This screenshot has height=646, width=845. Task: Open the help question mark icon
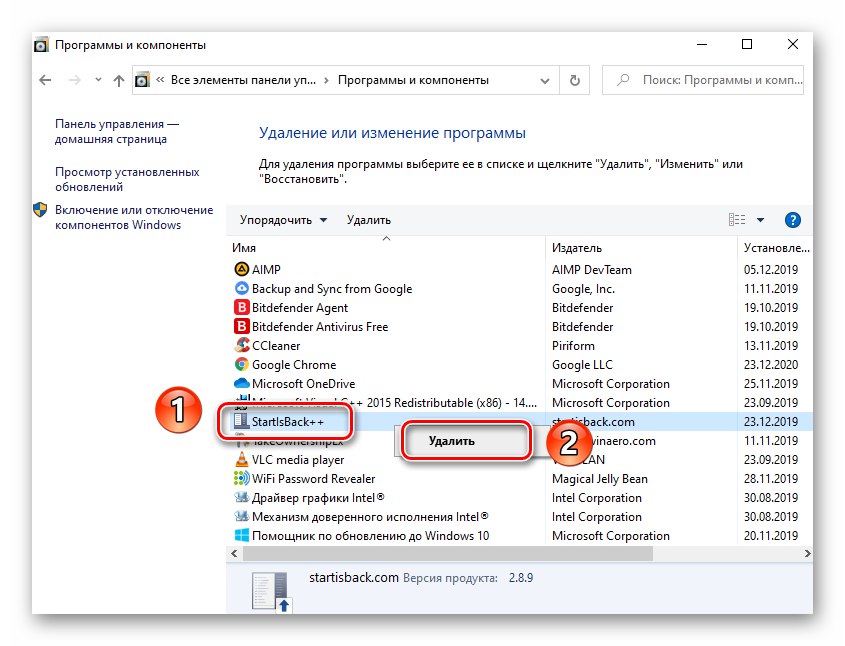pyautogui.click(x=792, y=220)
